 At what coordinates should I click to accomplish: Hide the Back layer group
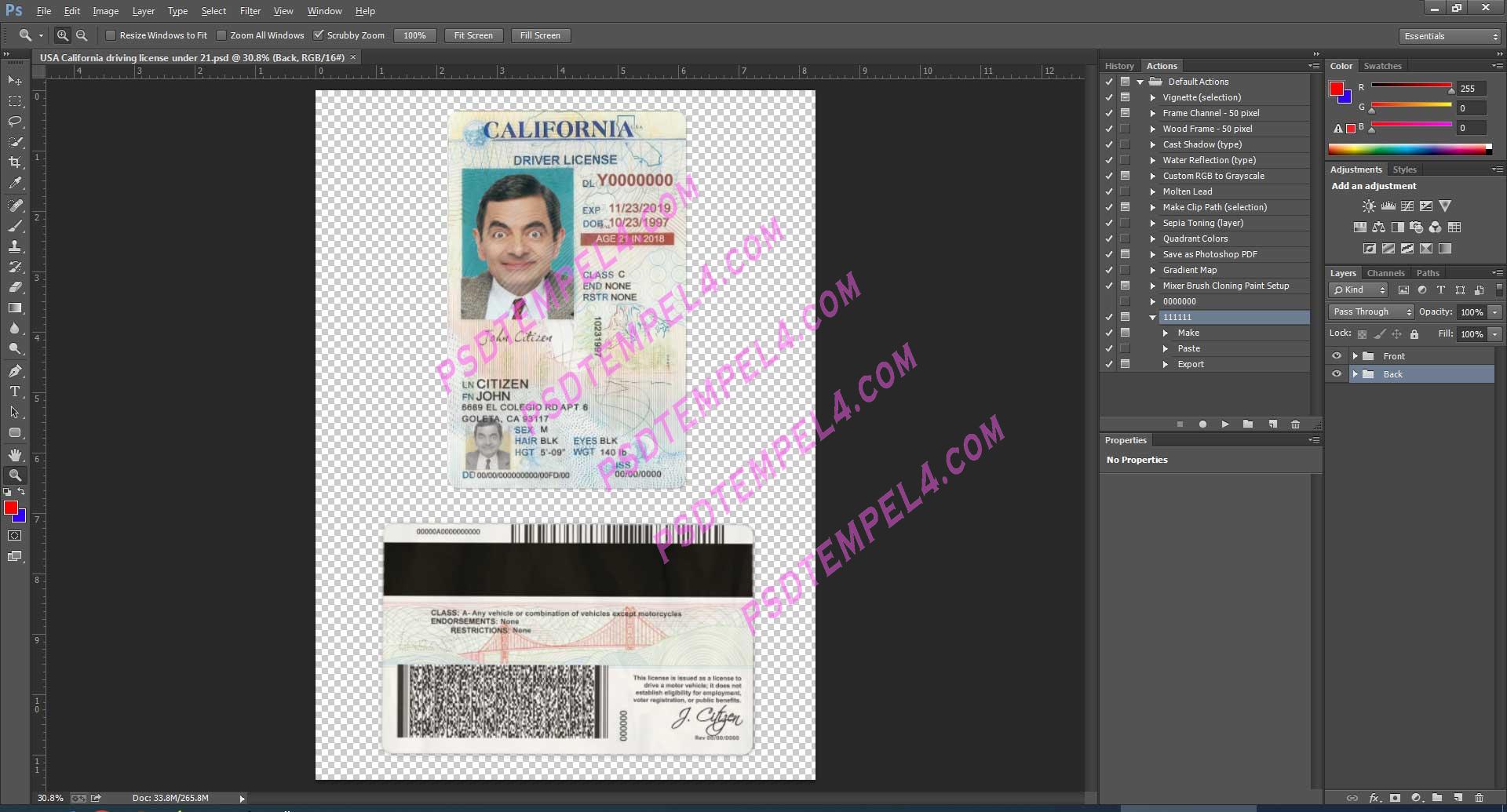coord(1337,374)
